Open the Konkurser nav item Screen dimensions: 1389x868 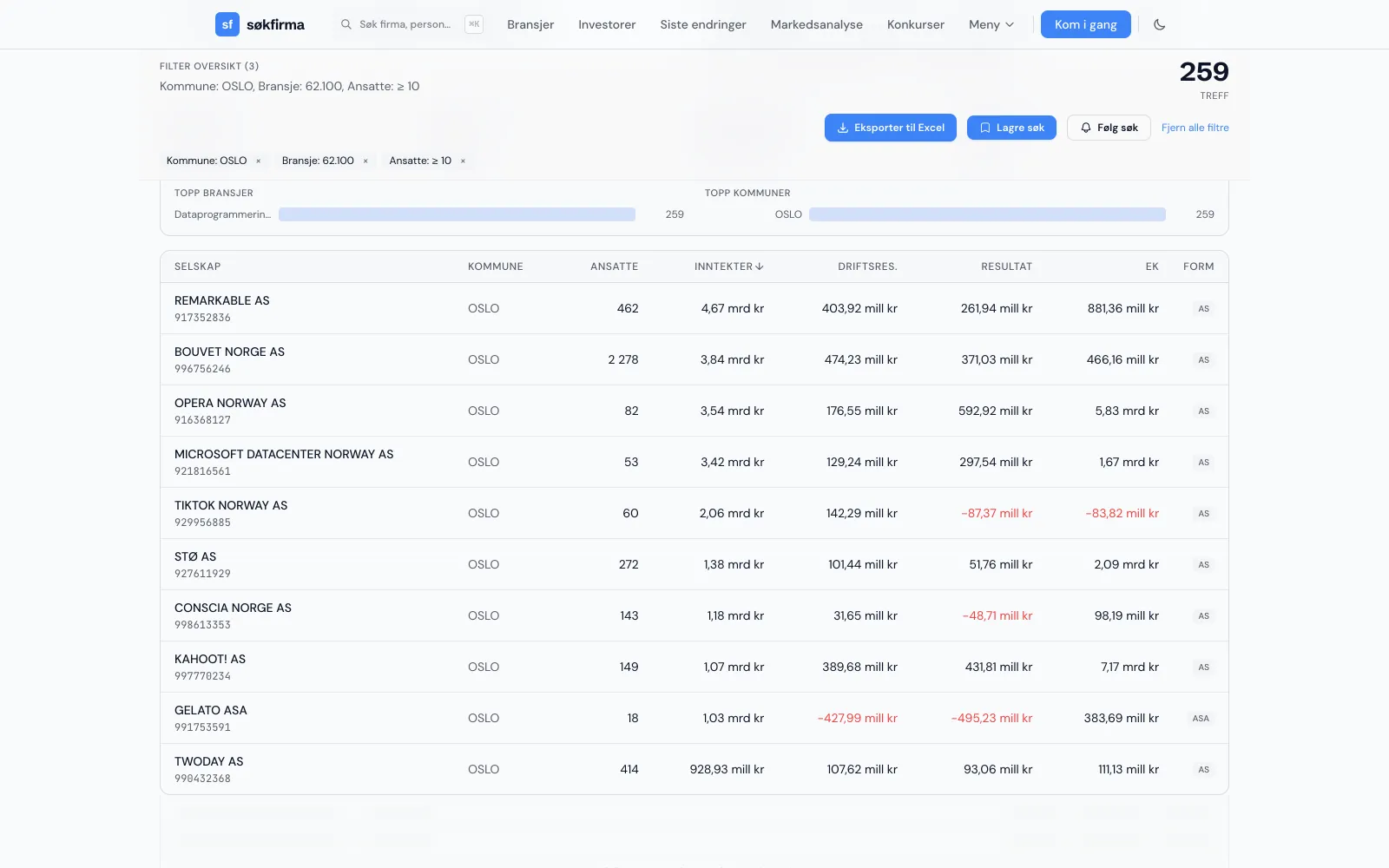click(x=916, y=24)
